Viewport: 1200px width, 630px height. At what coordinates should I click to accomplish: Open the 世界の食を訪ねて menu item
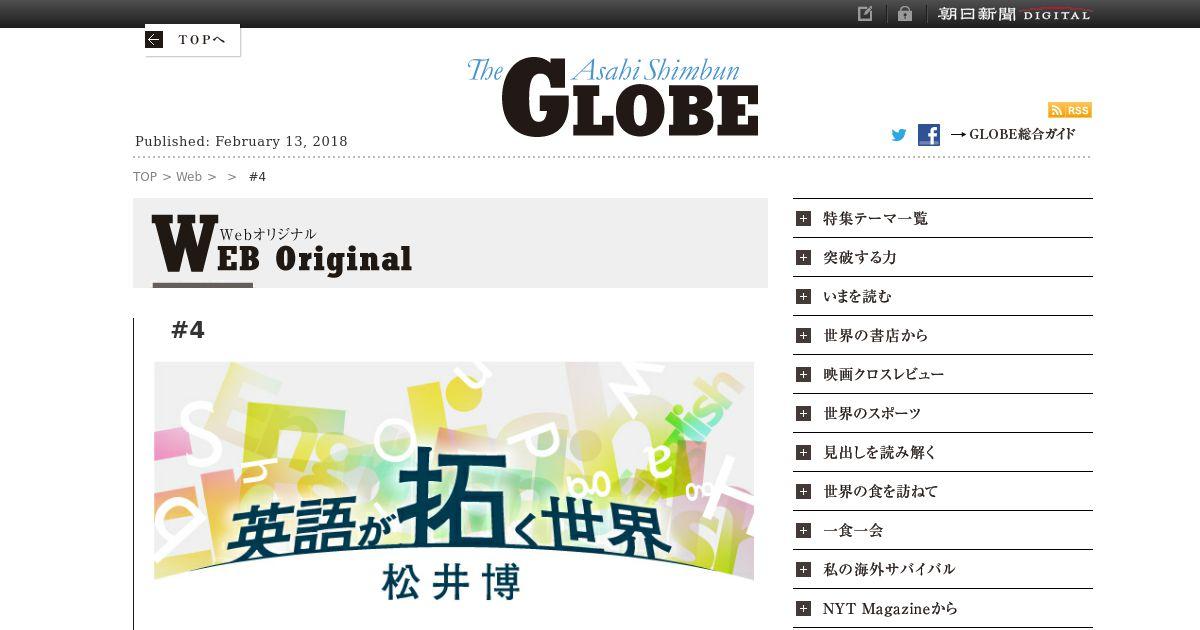pos(943,492)
